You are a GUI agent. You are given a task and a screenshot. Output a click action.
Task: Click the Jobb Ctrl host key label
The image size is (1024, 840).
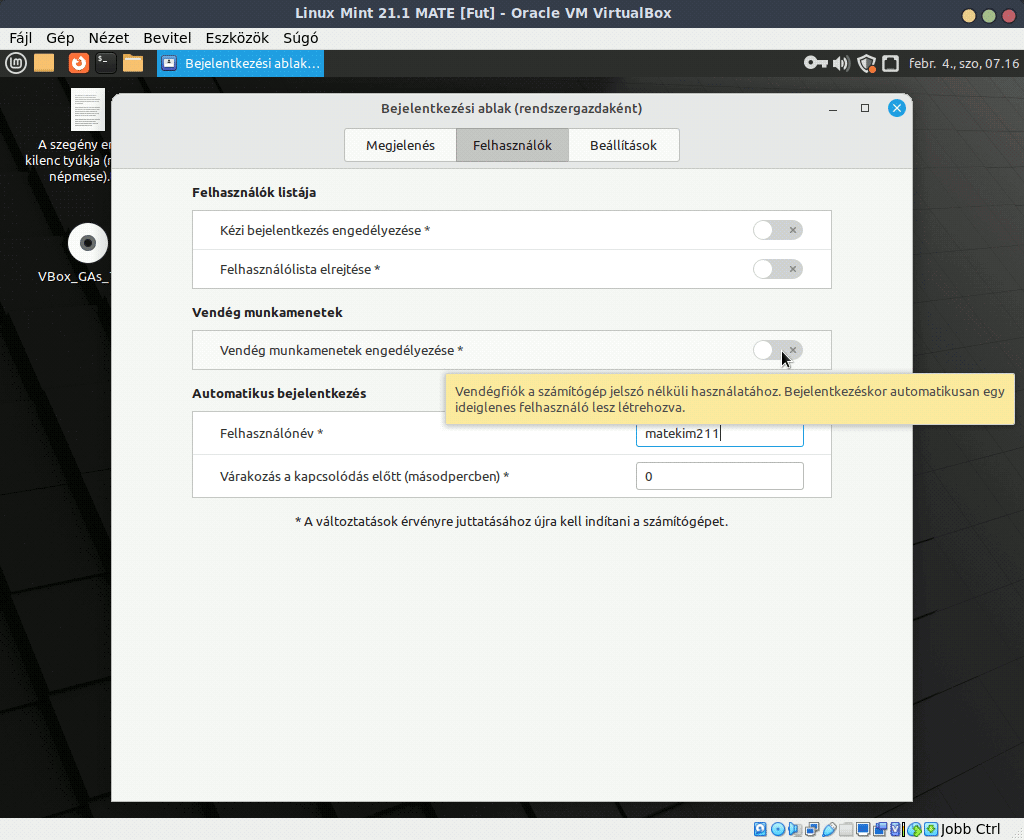(x=970, y=829)
